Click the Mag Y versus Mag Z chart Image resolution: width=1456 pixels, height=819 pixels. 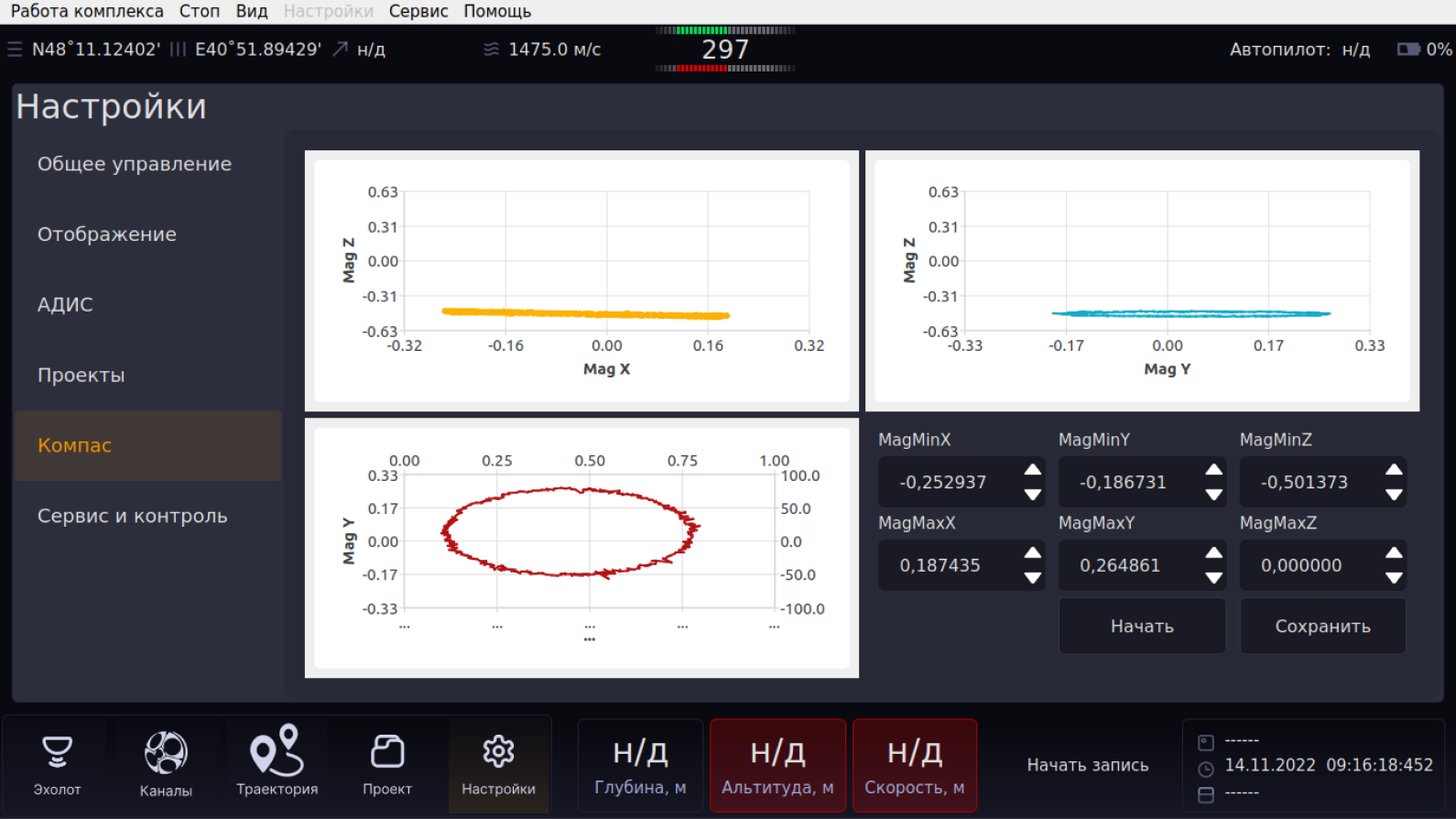[1142, 281]
